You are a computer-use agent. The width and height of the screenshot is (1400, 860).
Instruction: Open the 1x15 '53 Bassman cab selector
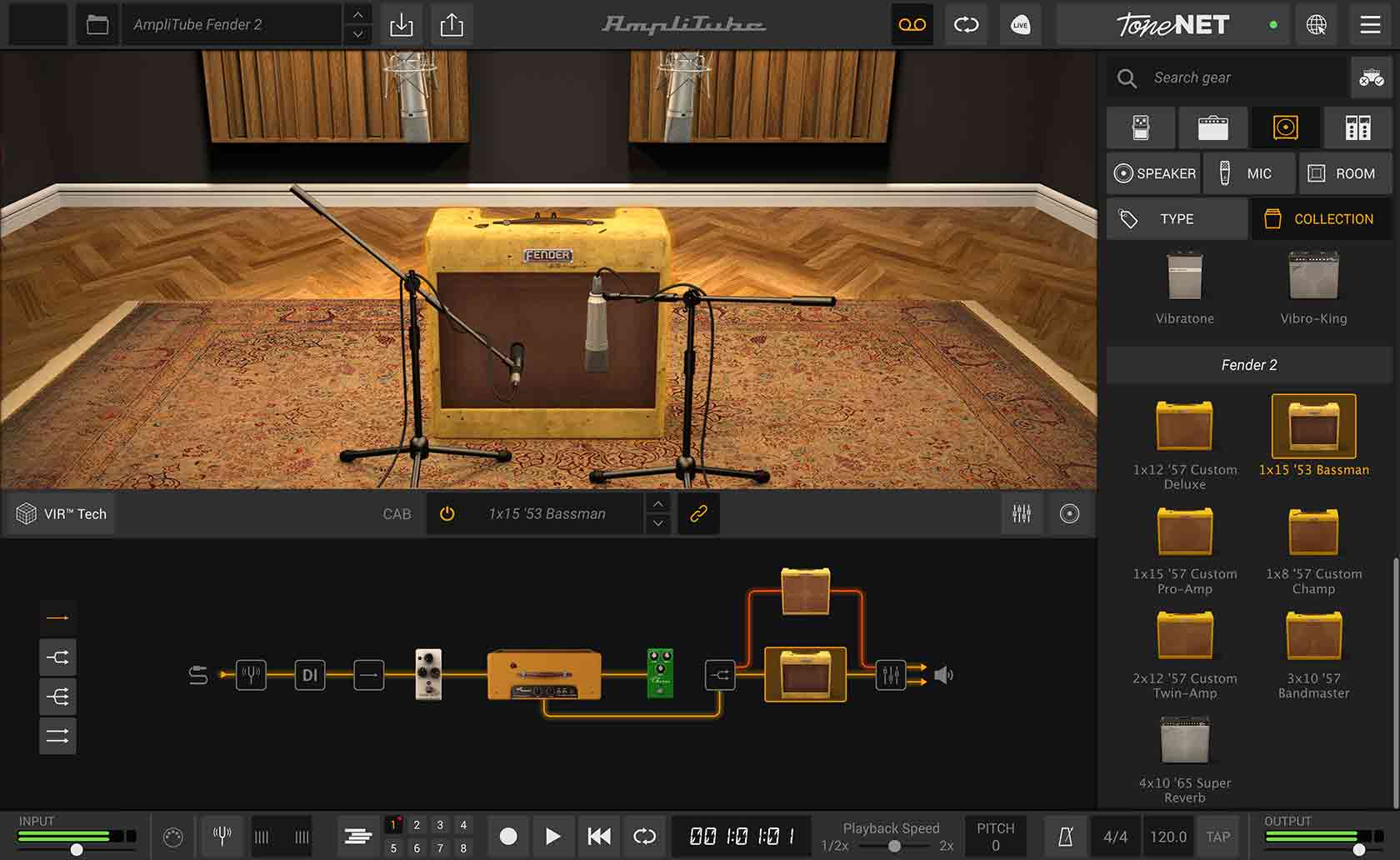point(547,514)
